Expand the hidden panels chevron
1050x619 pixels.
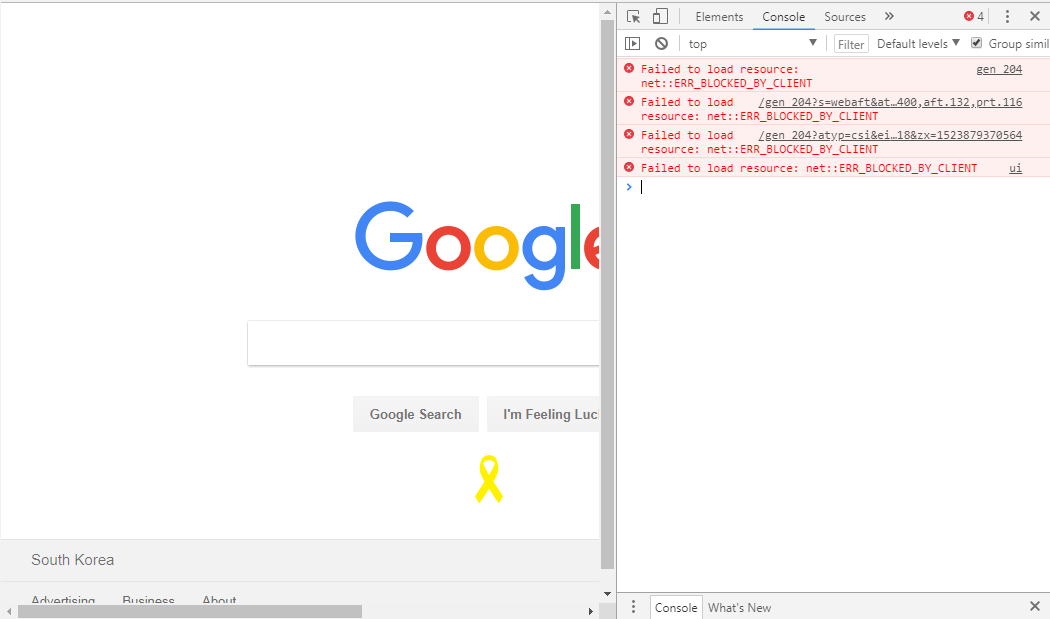point(889,16)
